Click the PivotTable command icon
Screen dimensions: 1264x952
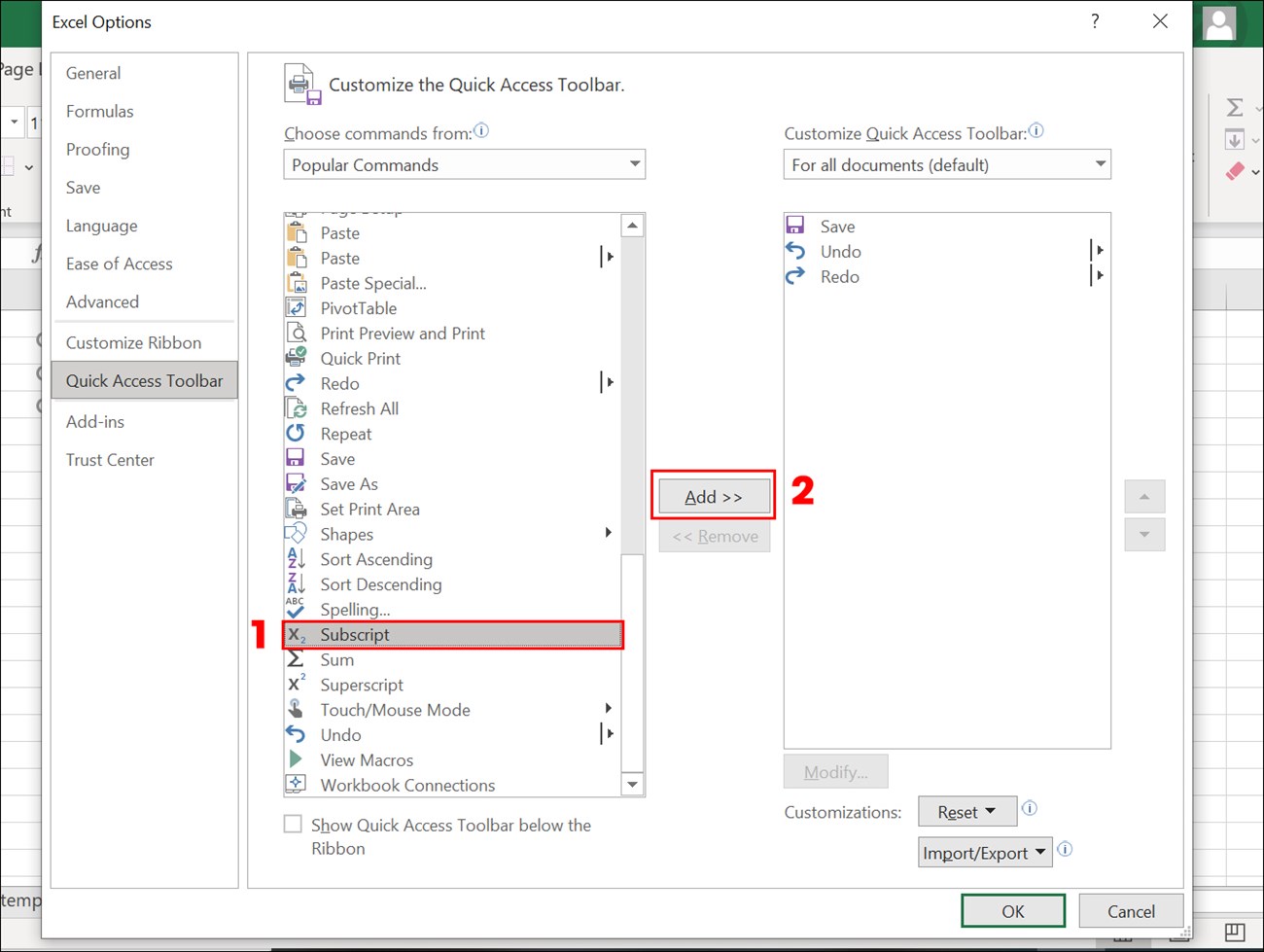(297, 308)
